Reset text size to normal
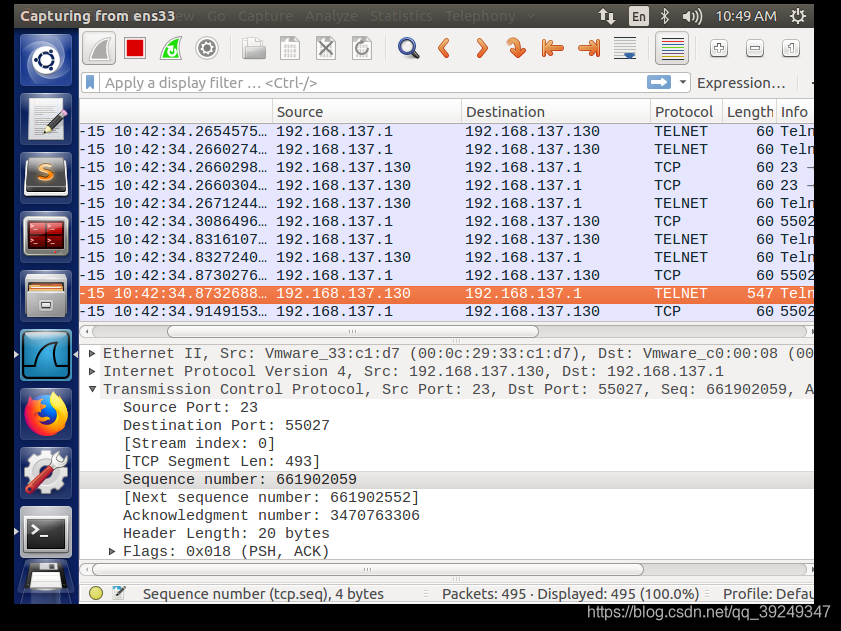Viewport: 841px width, 631px height. [791, 48]
